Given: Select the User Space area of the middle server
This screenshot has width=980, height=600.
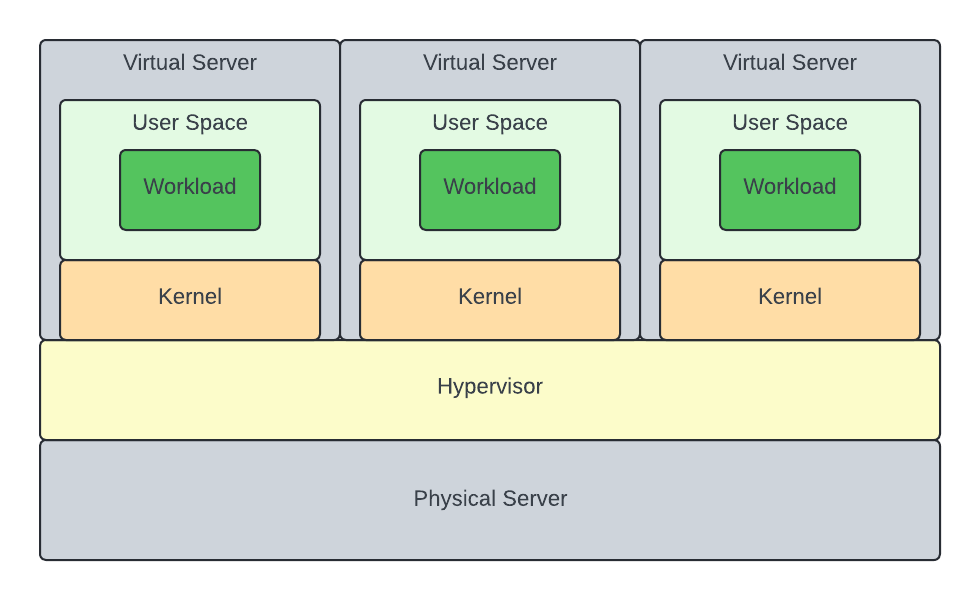Looking at the screenshot, I should click(490, 123).
